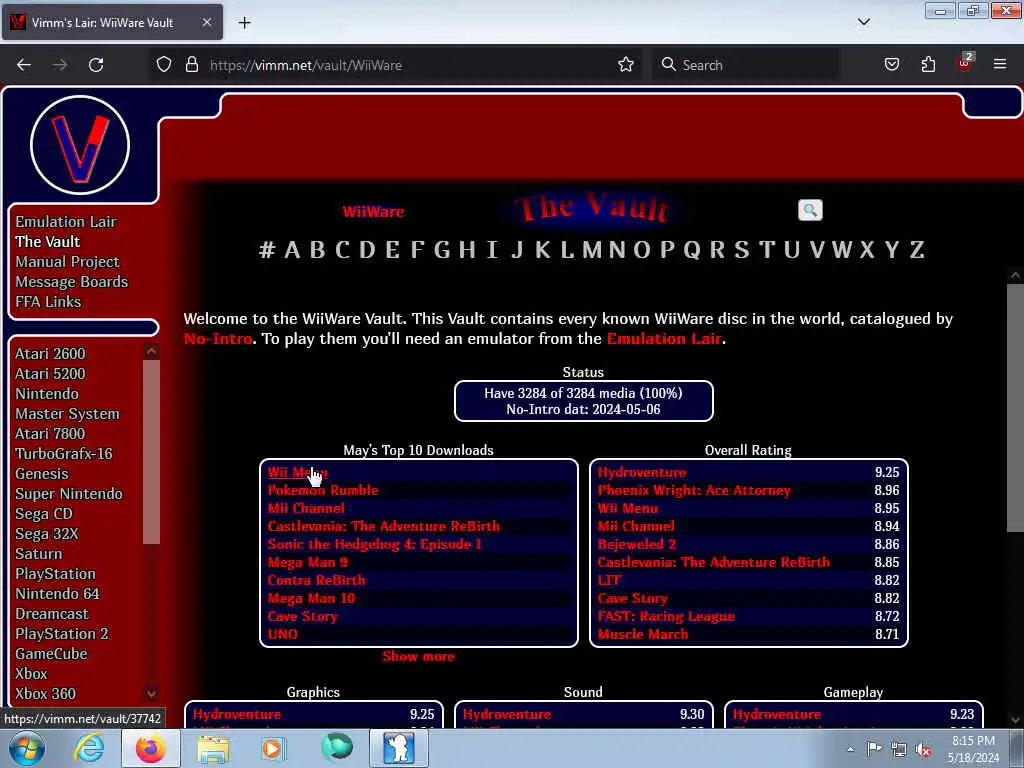The image size is (1024, 768).
Task: Open Mega Man 9 download link
Action: (308, 562)
